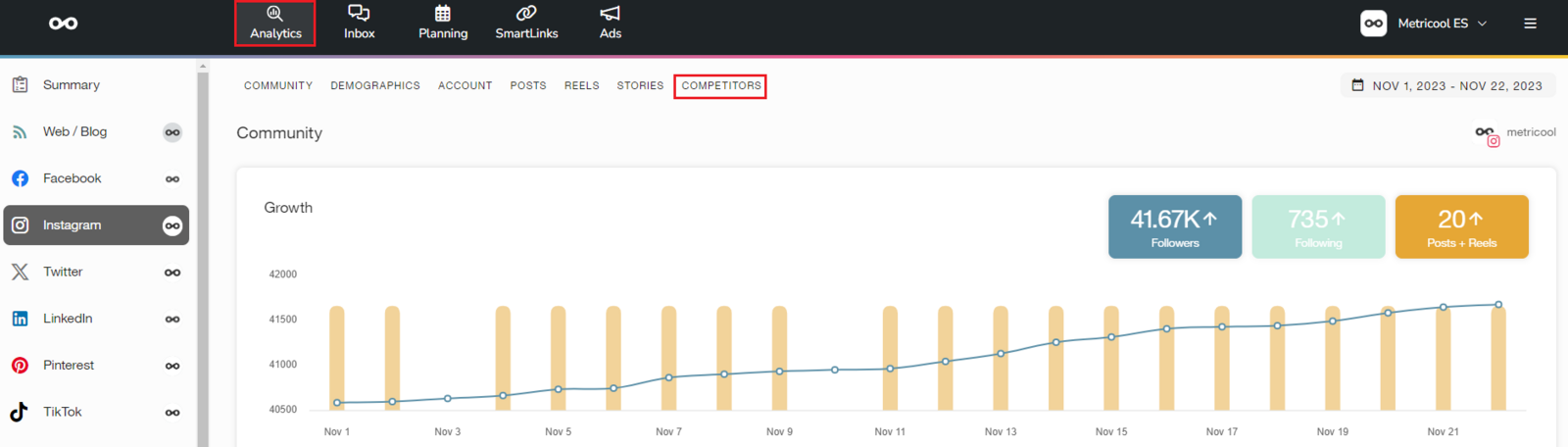Viewport: 1568px width, 447px height.
Task: Click the sidebar vertical scrollbar
Action: click(203, 255)
